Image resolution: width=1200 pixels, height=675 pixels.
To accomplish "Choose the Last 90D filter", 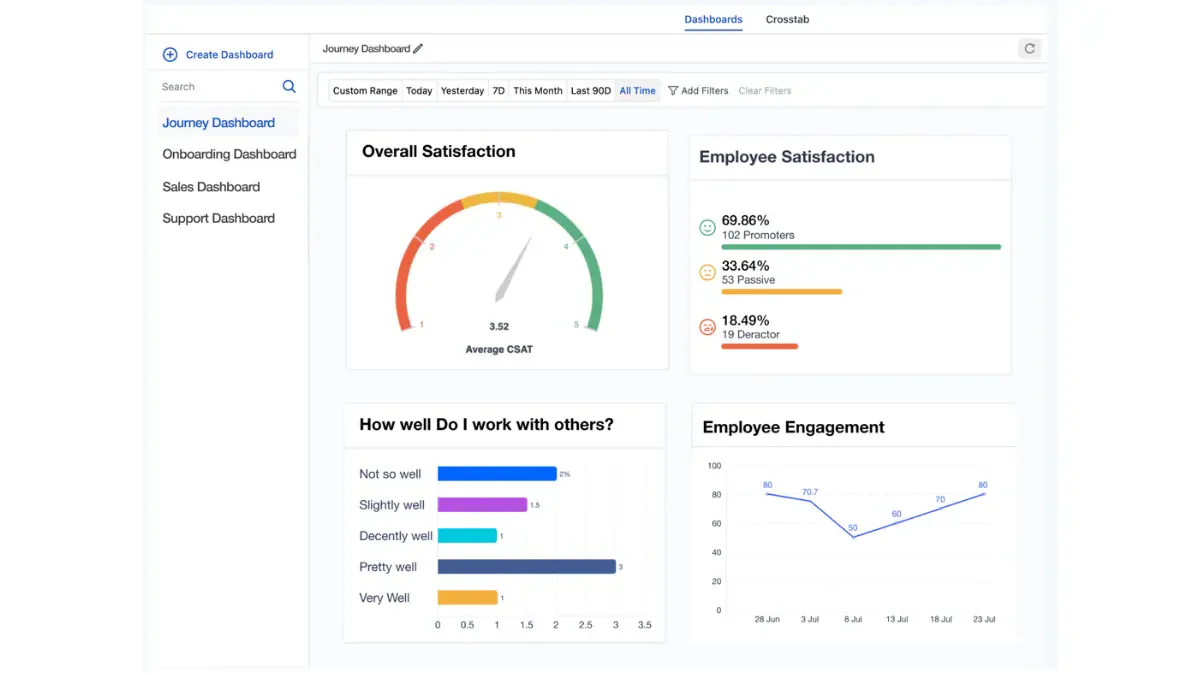I will point(590,91).
